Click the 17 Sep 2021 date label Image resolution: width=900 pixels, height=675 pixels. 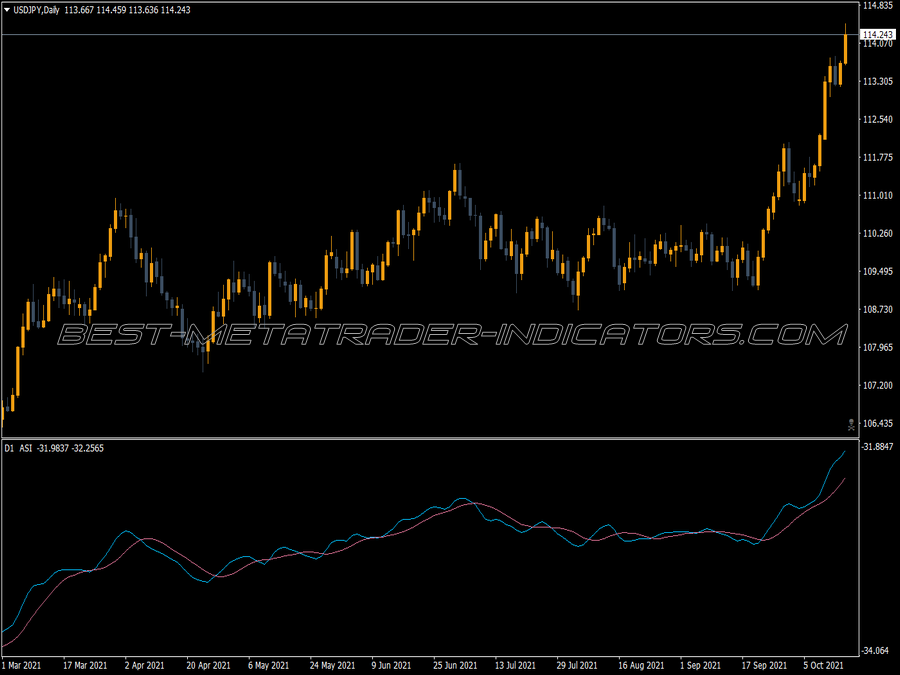[x=763, y=665]
